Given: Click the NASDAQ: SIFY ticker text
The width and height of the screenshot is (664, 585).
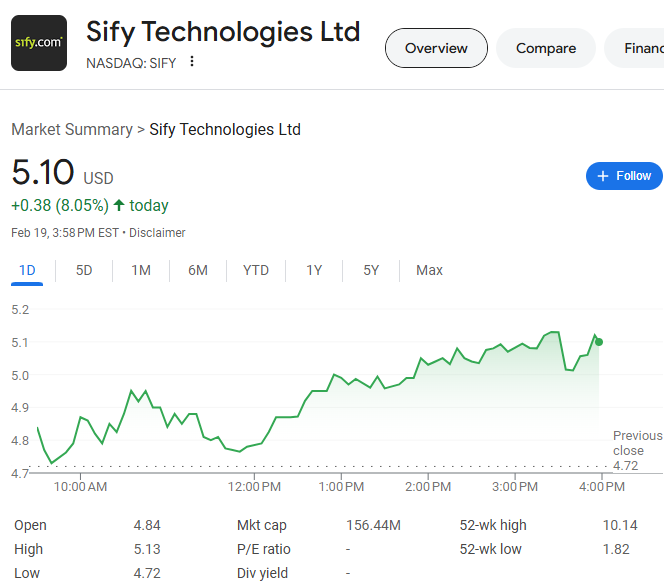Looking at the screenshot, I should [x=131, y=63].
